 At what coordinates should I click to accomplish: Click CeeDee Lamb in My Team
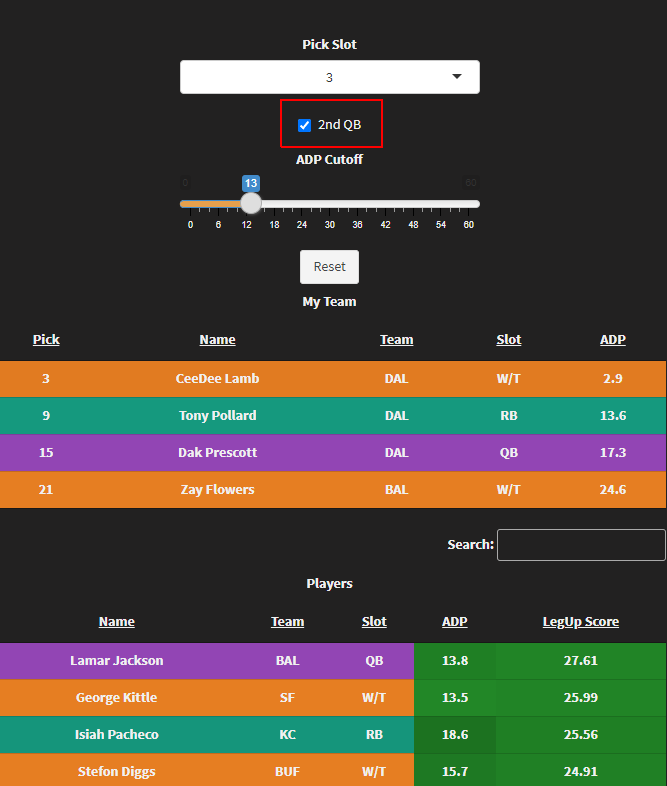(217, 378)
